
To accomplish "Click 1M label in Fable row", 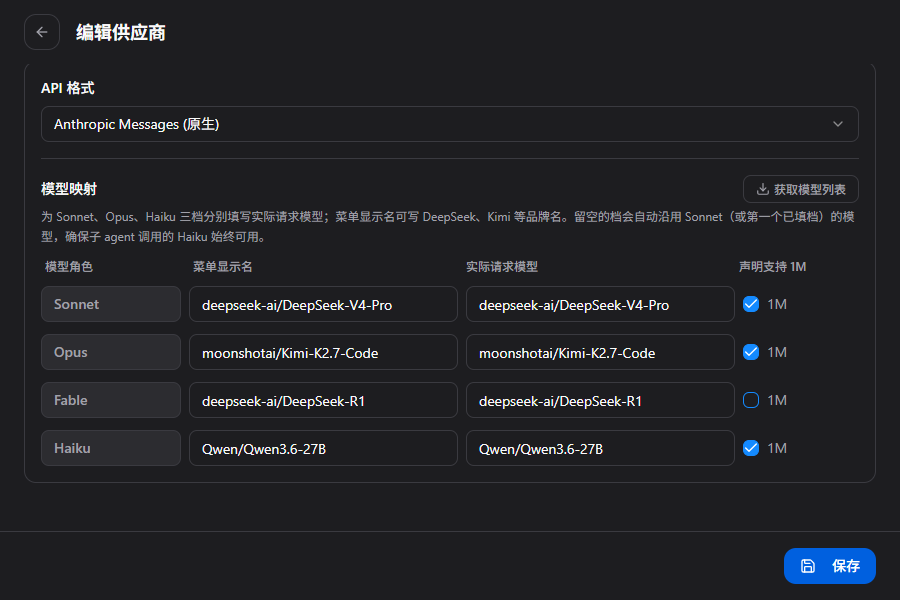I will (x=777, y=400).
